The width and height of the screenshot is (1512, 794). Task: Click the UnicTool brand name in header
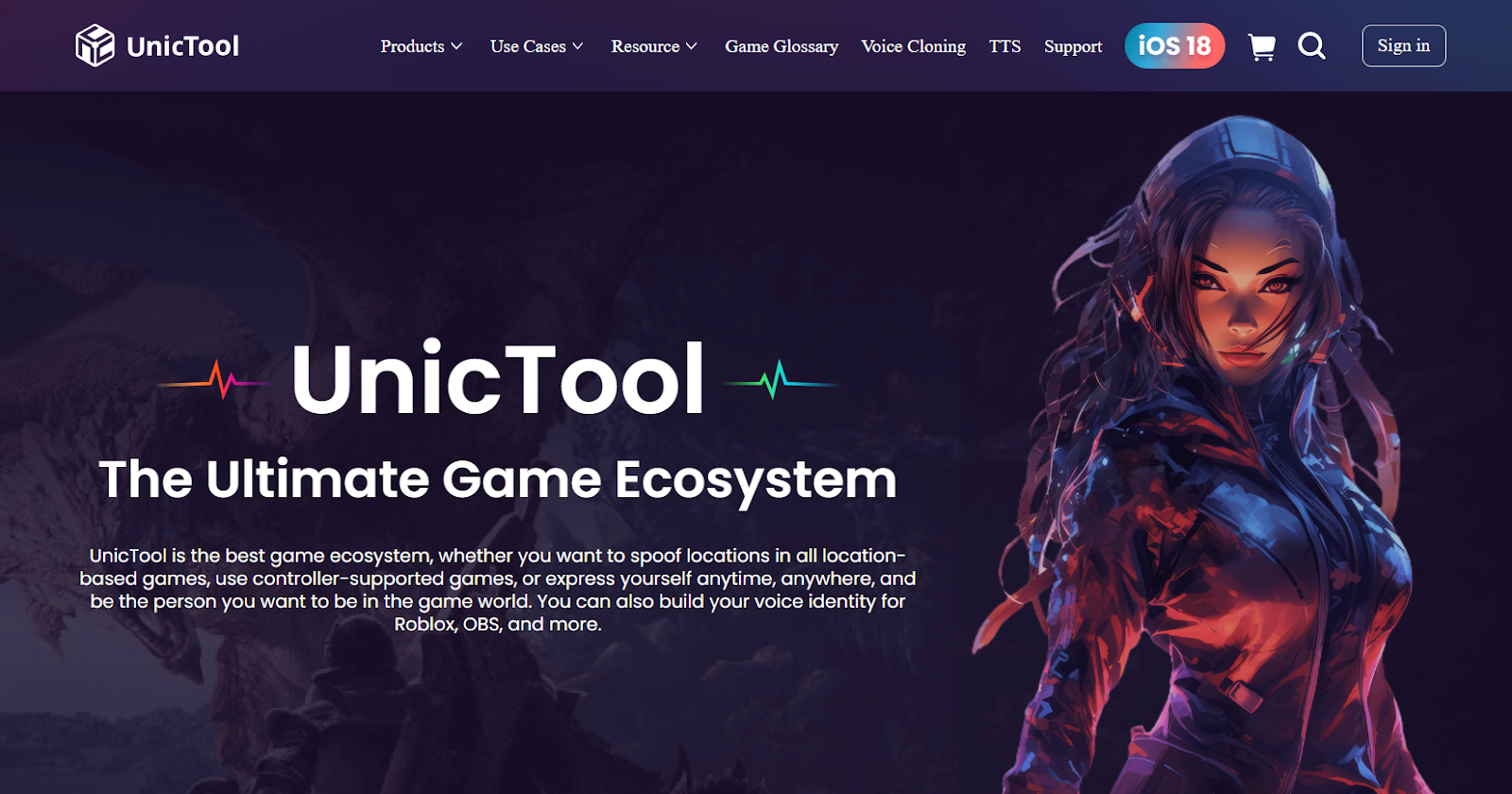[x=182, y=46]
